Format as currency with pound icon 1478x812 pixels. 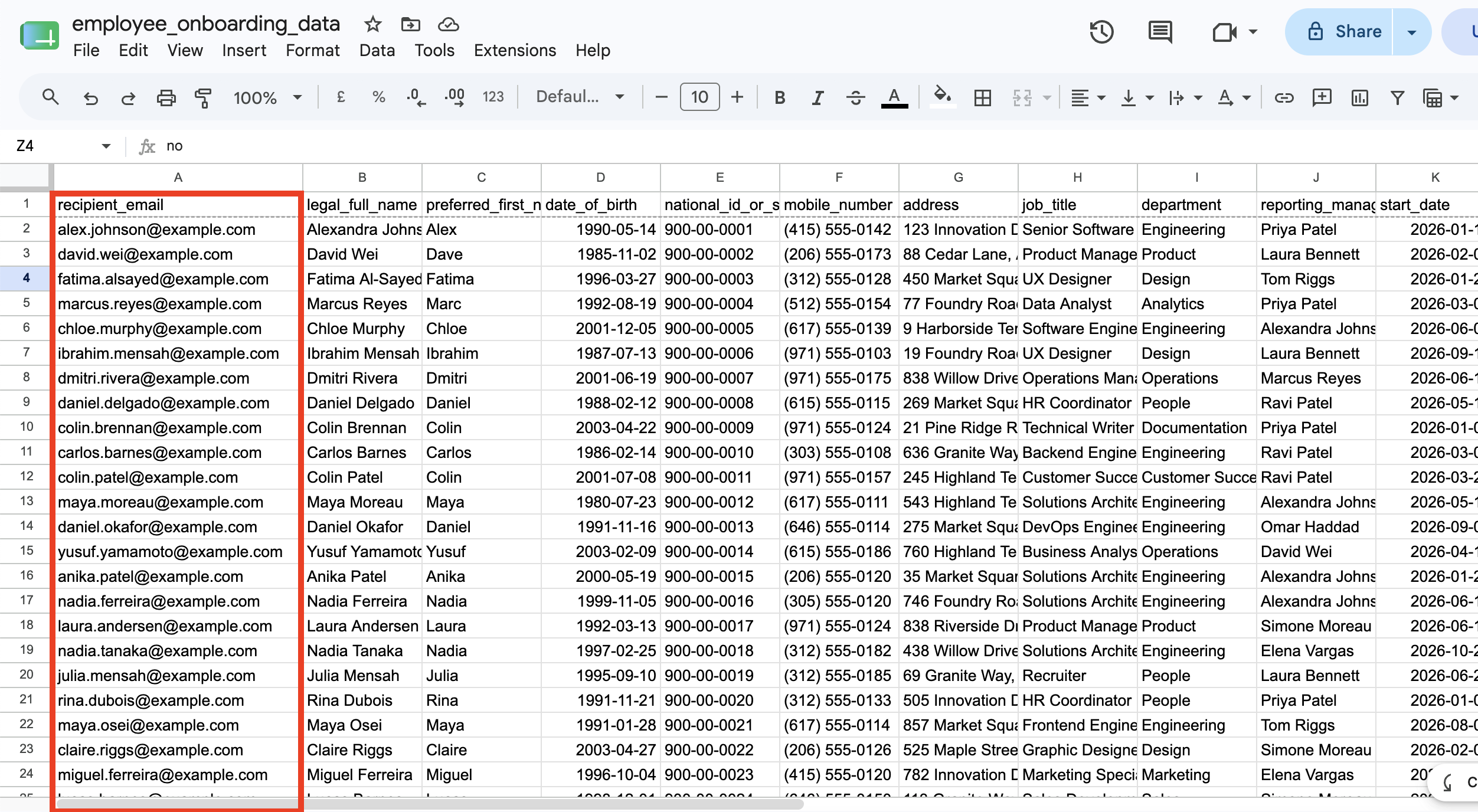pyautogui.click(x=341, y=97)
